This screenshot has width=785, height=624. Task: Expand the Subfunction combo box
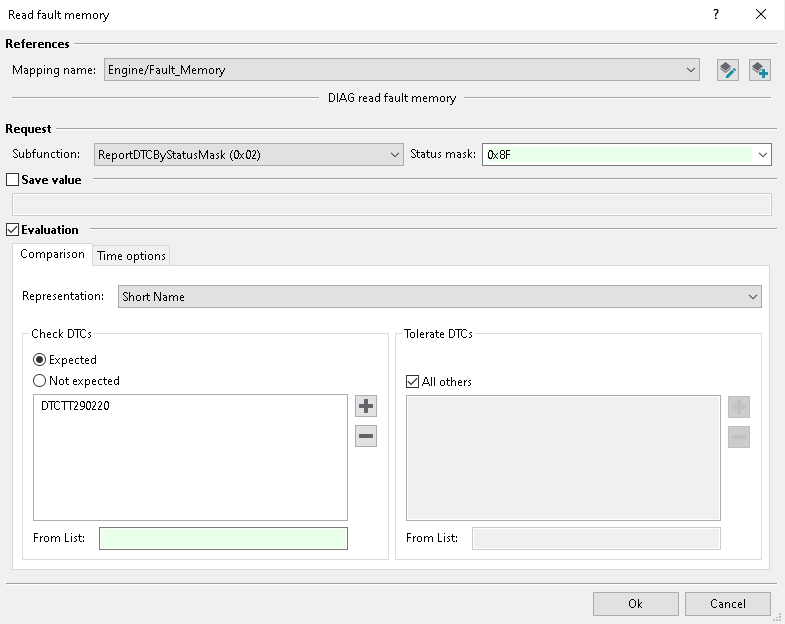[248, 155]
